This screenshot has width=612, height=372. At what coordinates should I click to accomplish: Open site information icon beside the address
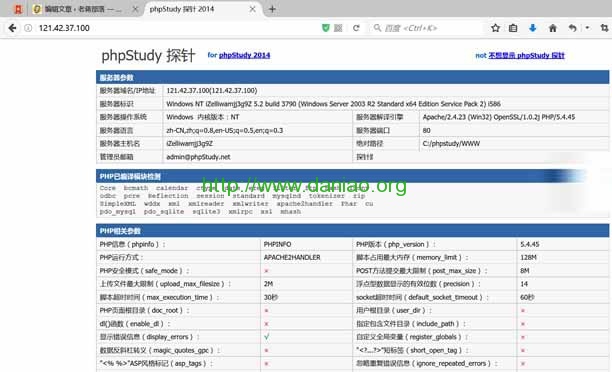(x=28, y=28)
